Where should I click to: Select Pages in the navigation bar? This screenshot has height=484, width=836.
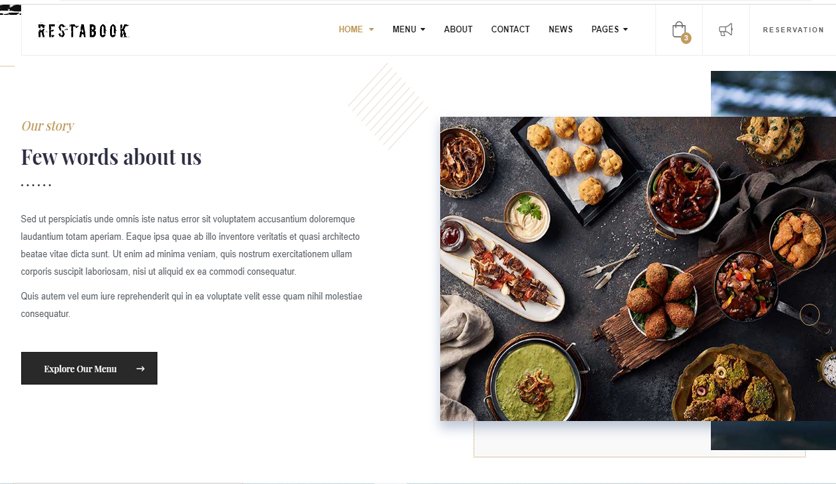[605, 29]
